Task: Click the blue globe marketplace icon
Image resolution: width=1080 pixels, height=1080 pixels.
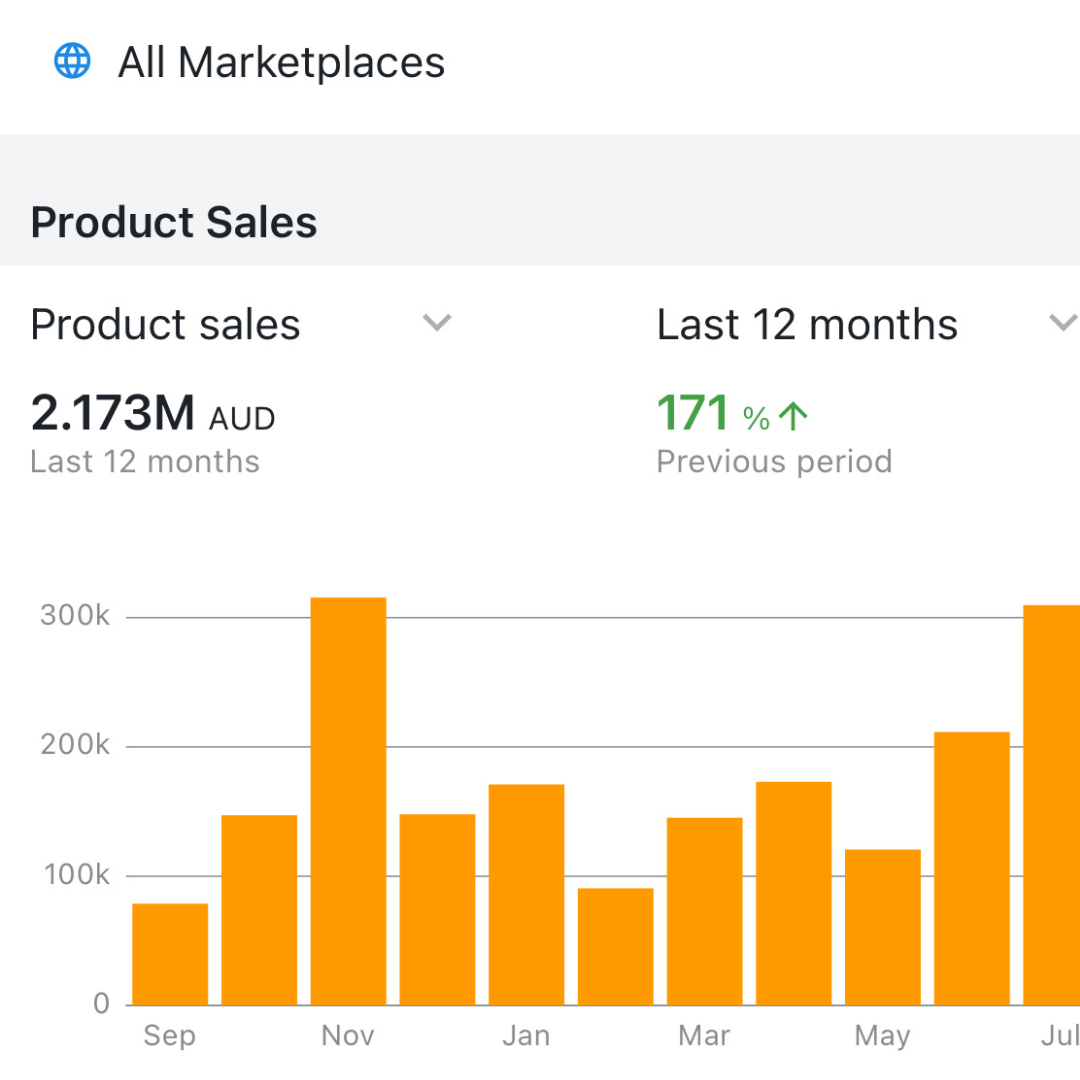Action: [x=72, y=62]
